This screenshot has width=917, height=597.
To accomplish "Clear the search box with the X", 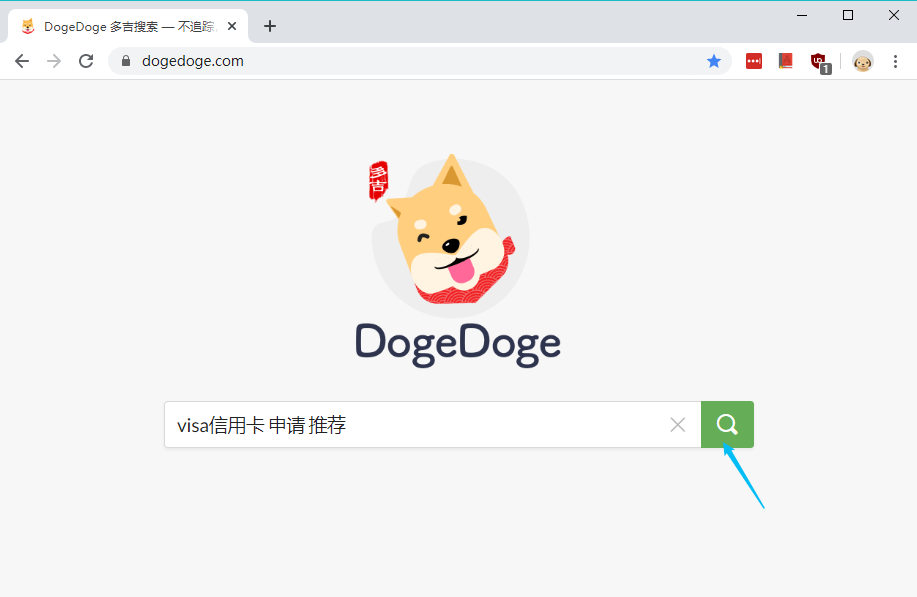I will 678,425.
